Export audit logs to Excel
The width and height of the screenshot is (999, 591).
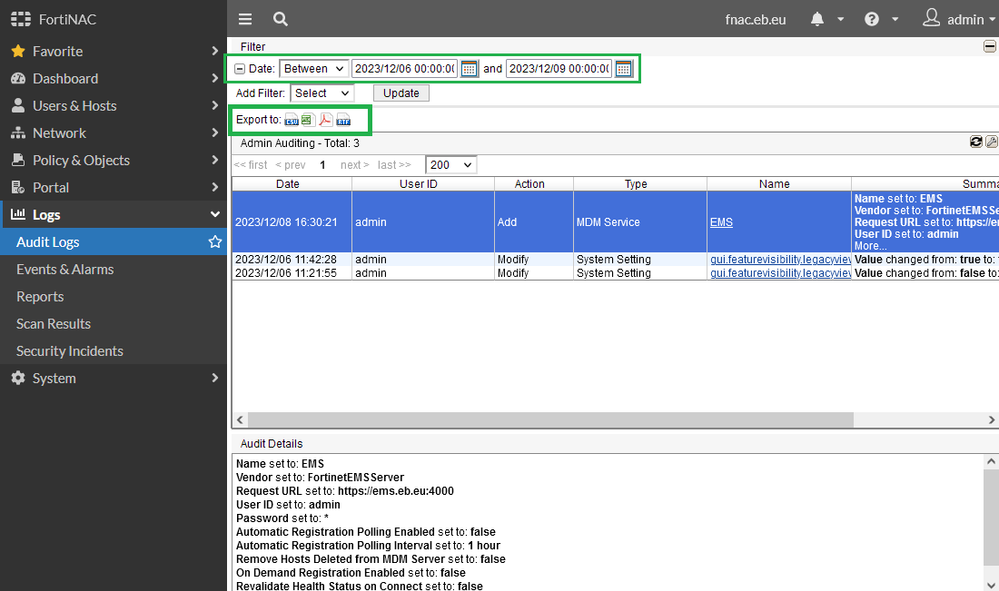pyautogui.click(x=308, y=120)
